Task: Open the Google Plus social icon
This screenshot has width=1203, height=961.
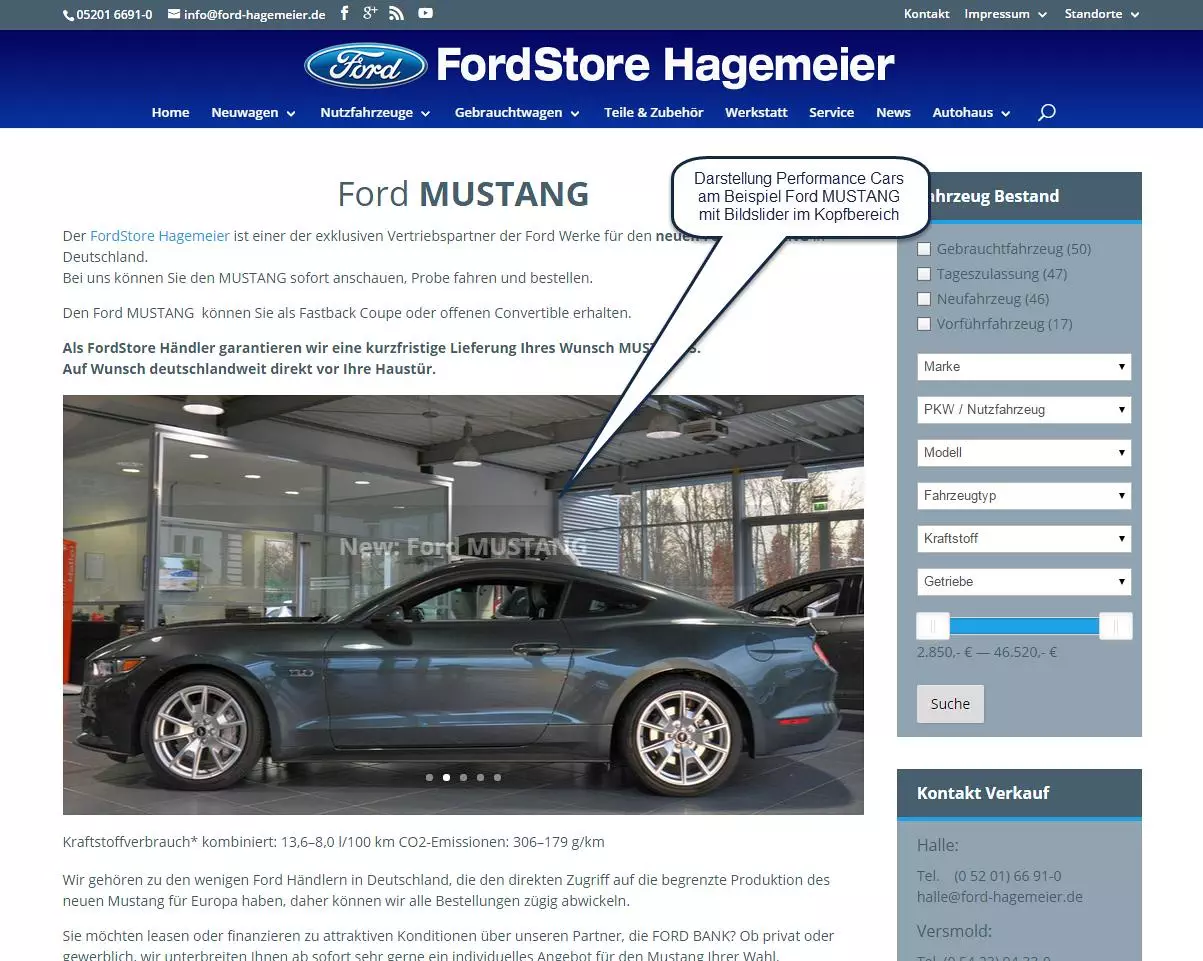Action: coord(370,14)
